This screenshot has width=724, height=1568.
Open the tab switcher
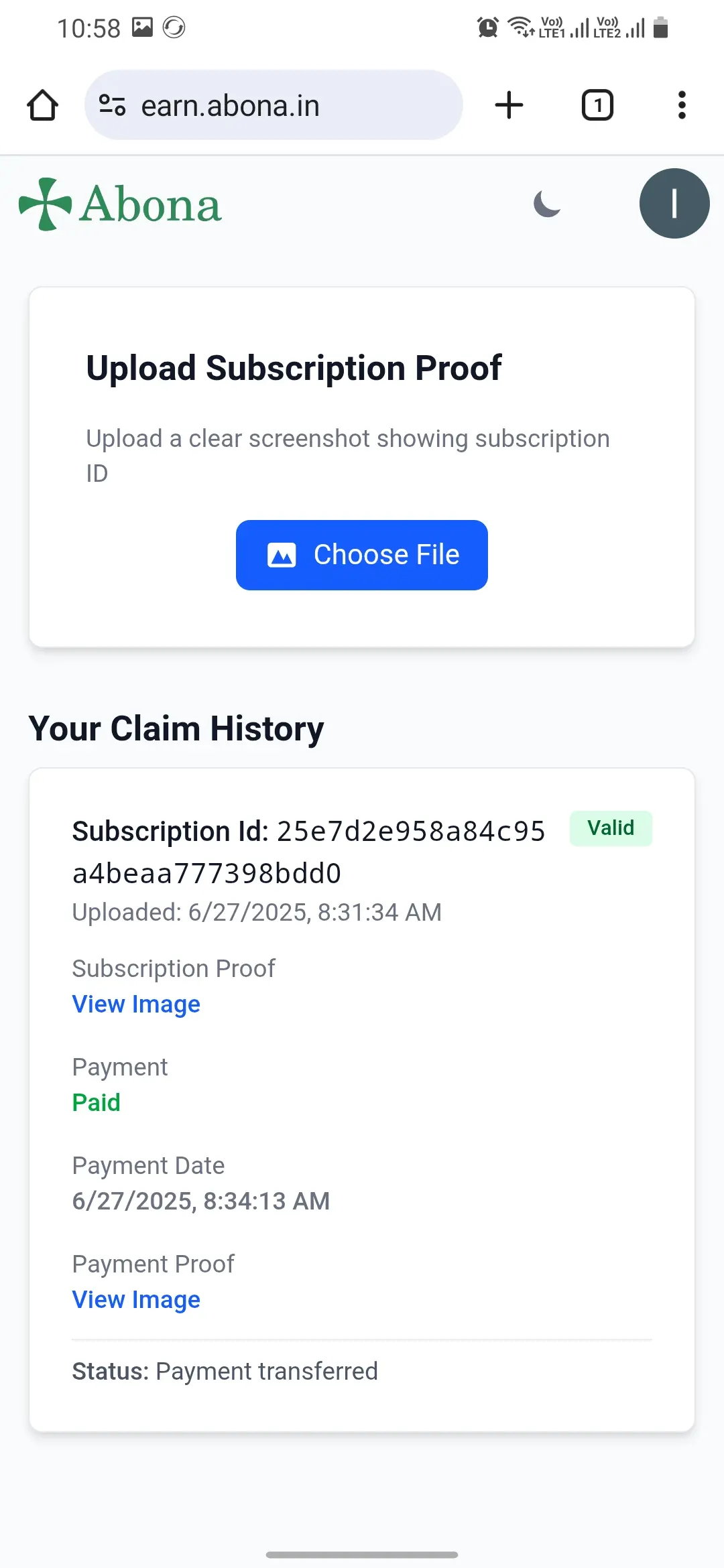coord(597,105)
